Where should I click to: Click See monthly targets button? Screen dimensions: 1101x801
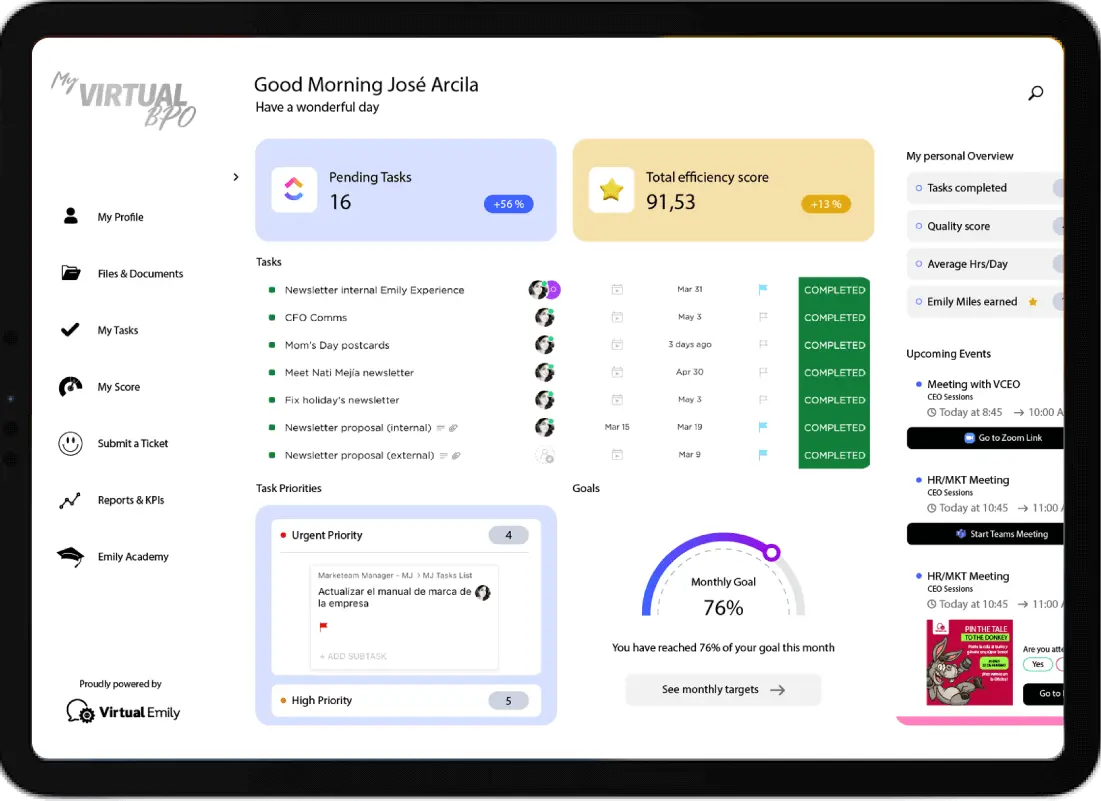click(723, 689)
